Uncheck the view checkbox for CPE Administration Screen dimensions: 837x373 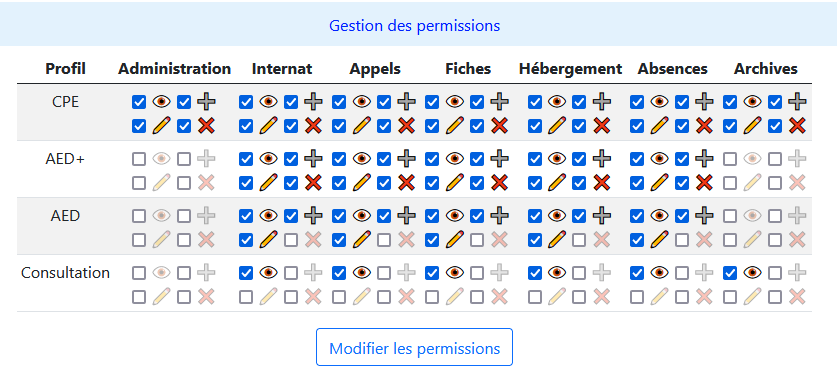(x=138, y=101)
